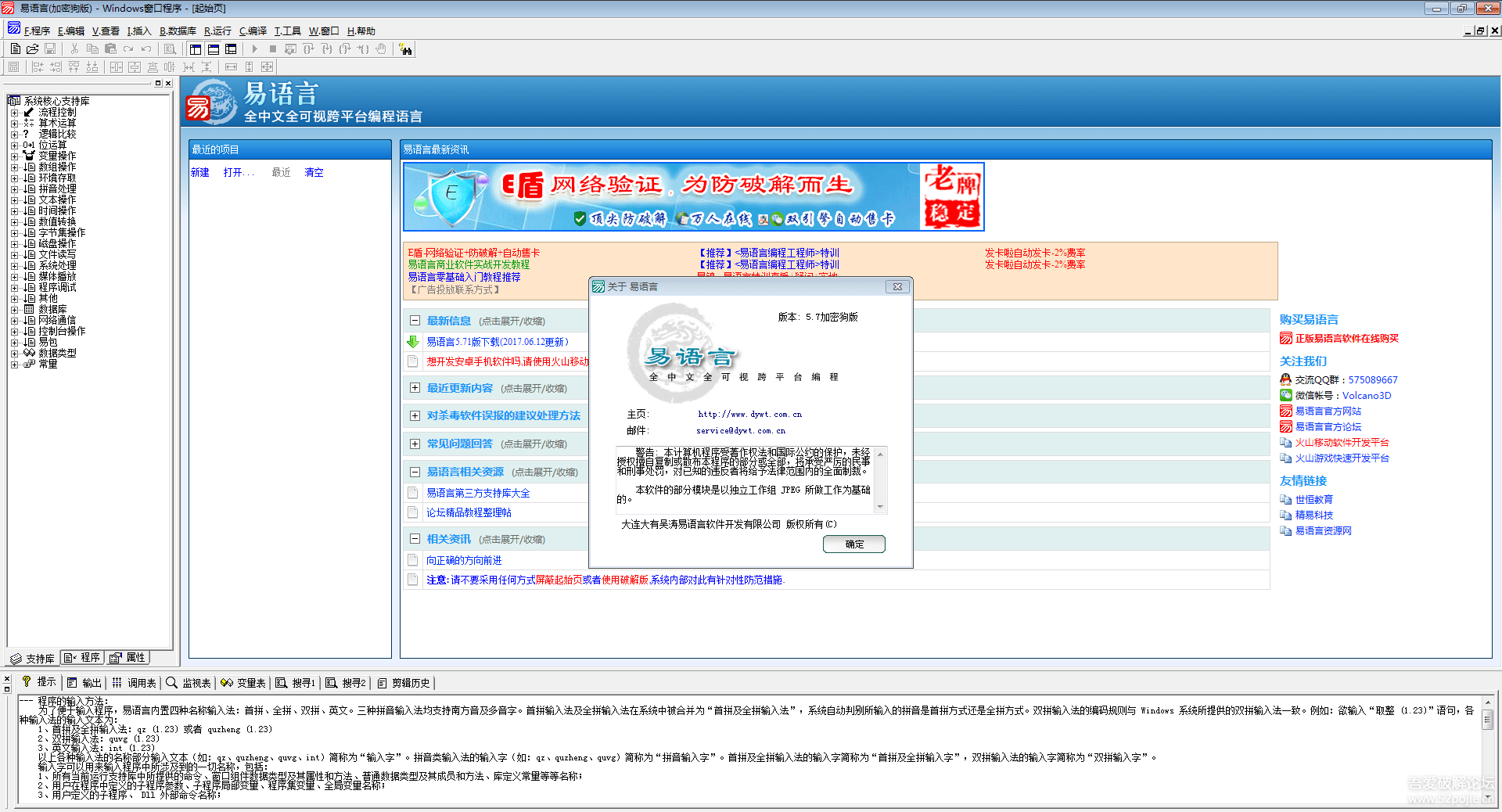Click the hand icon in the debug toolbar
The image size is (1502, 812).
381,49
